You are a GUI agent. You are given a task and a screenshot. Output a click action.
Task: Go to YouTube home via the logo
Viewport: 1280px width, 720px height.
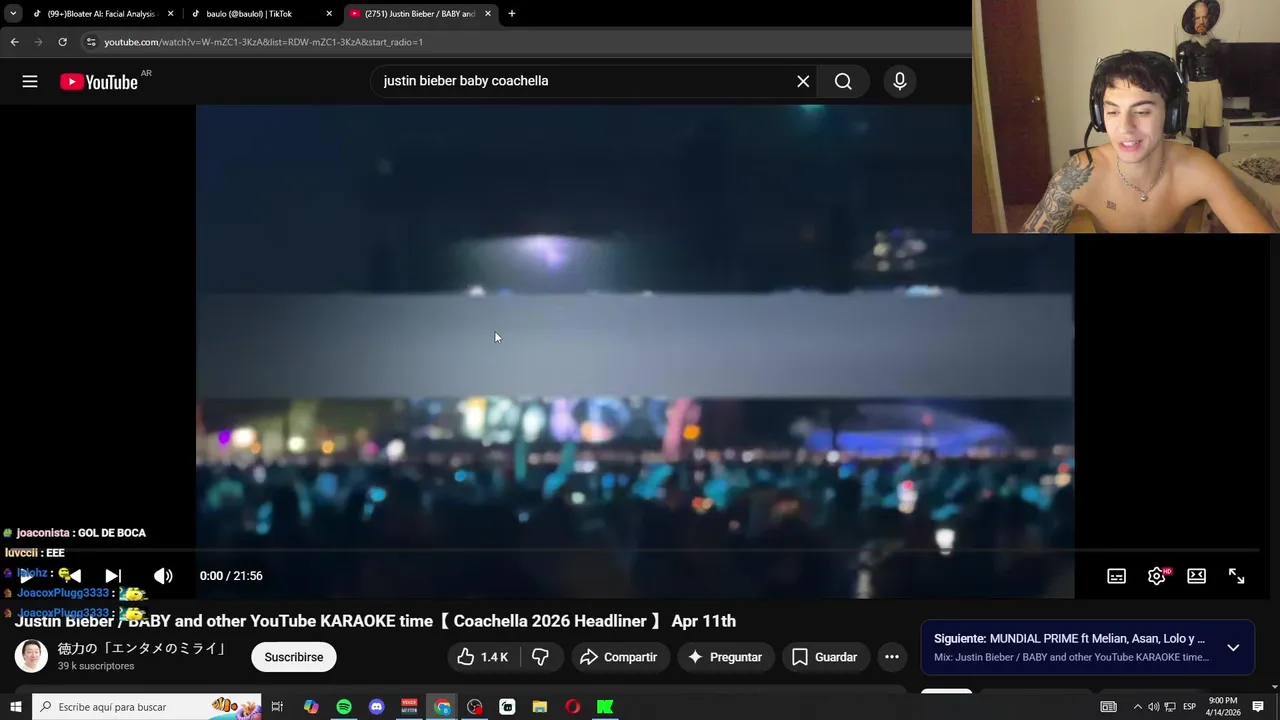(x=99, y=82)
